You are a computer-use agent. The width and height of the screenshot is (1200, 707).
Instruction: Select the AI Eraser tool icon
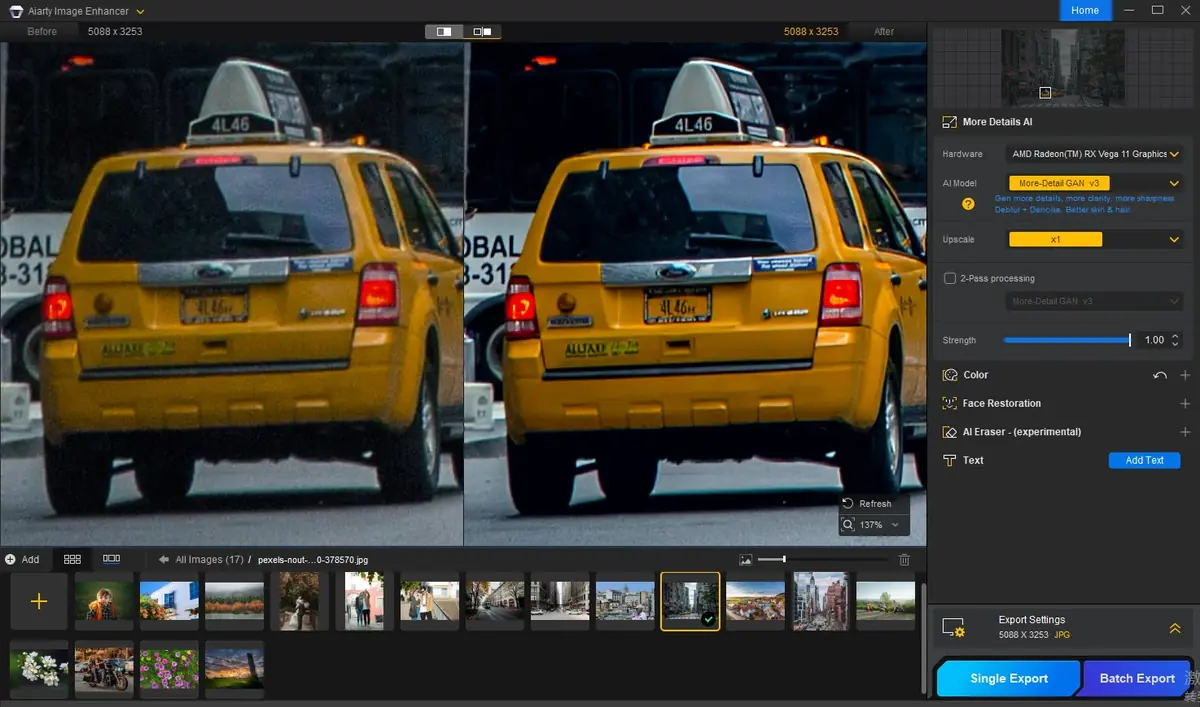tap(948, 431)
